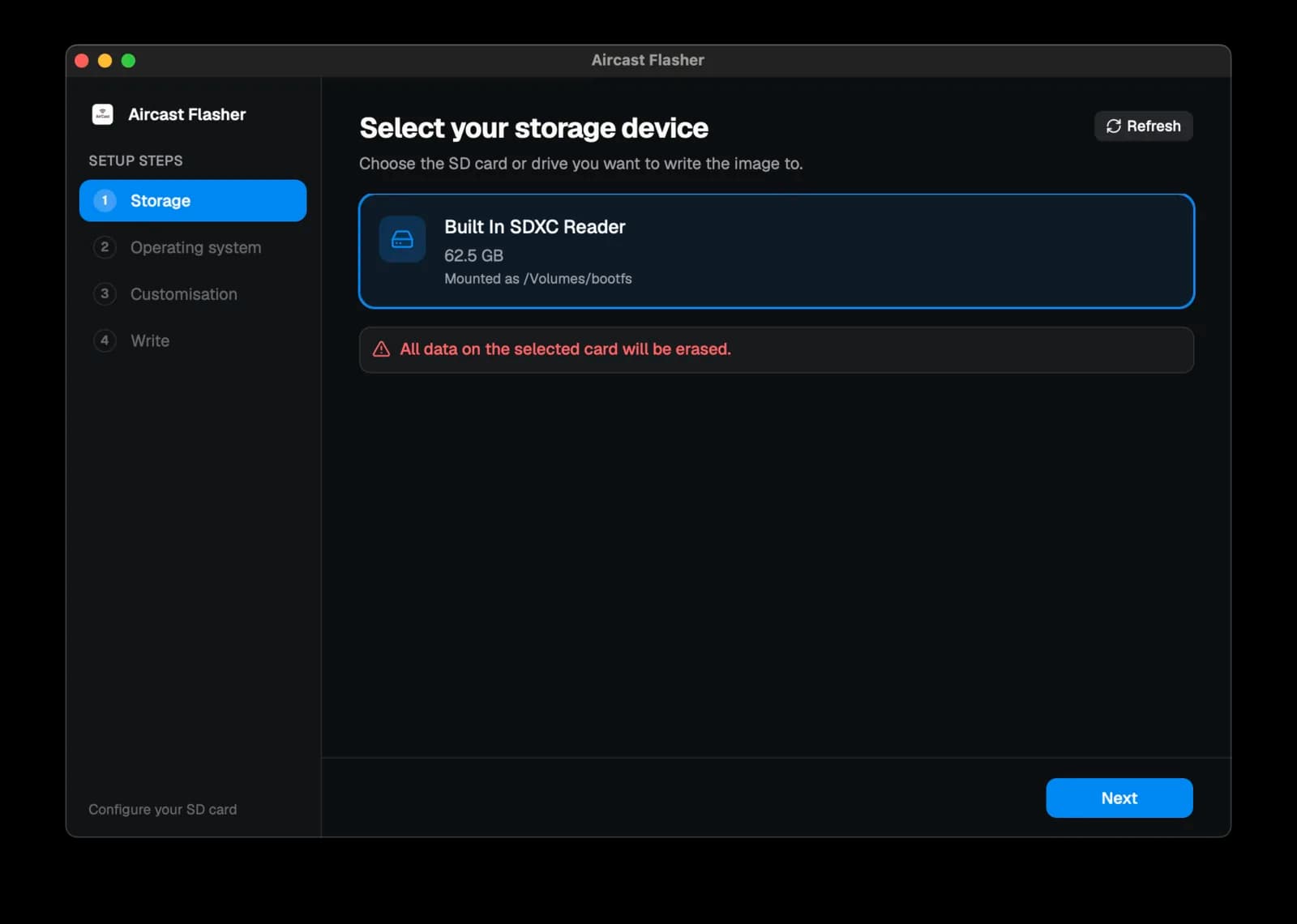This screenshot has width=1297, height=924.
Task: Go to the Write step
Action: point(193,340)
